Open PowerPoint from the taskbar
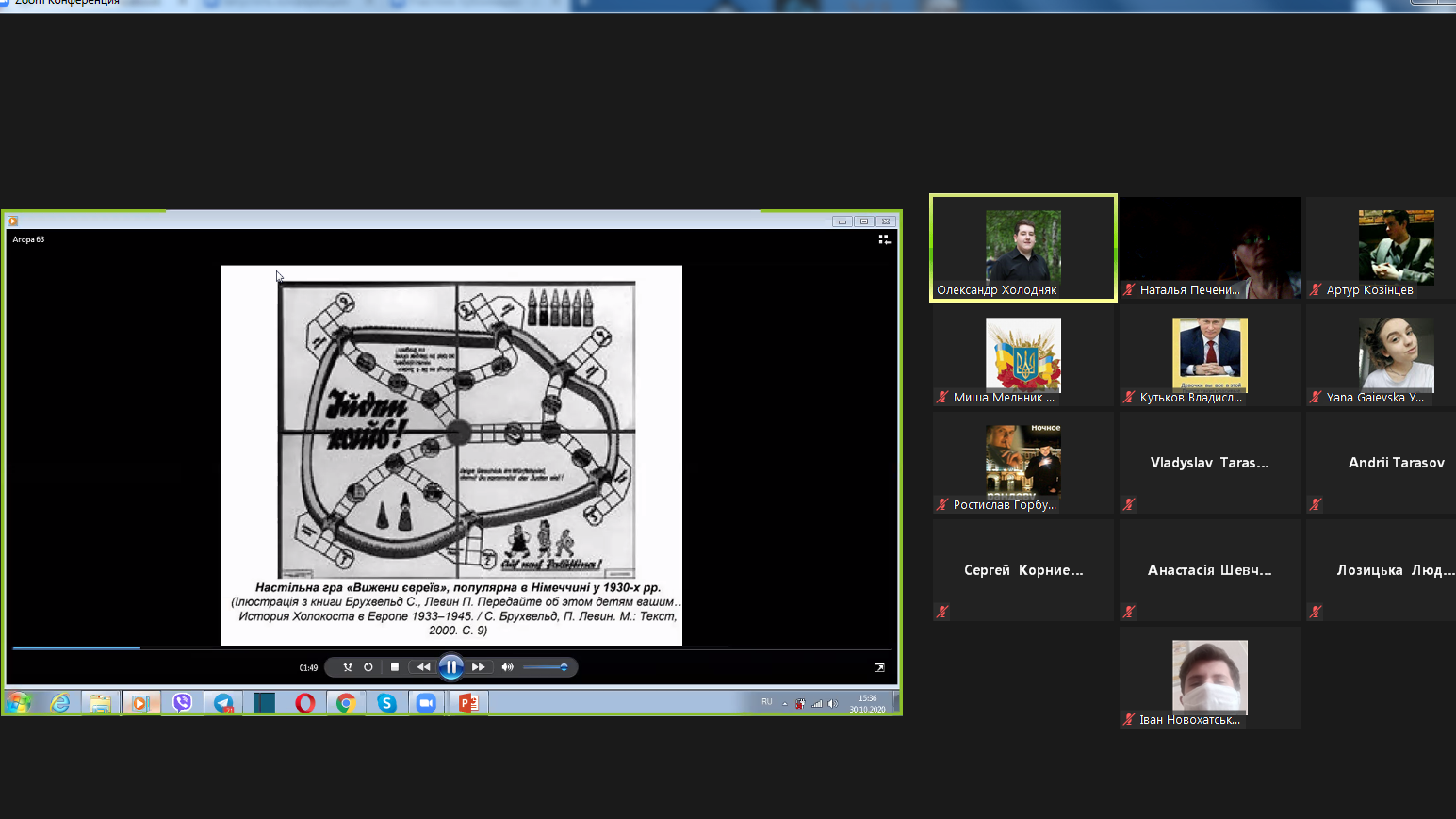The height and width of the screenshot is (819, 1456). 468,703
